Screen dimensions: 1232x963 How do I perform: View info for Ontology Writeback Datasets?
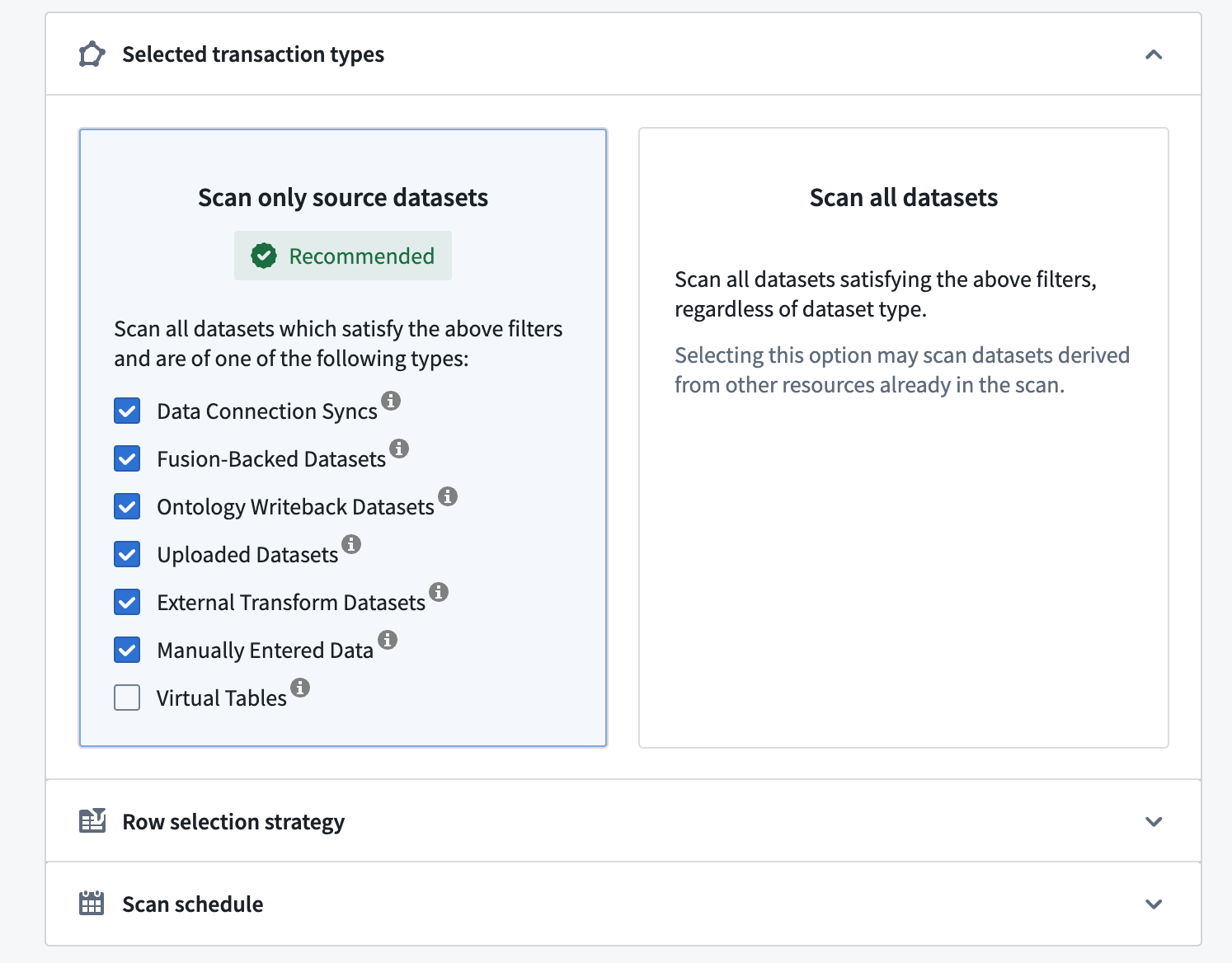click(448, 497)
